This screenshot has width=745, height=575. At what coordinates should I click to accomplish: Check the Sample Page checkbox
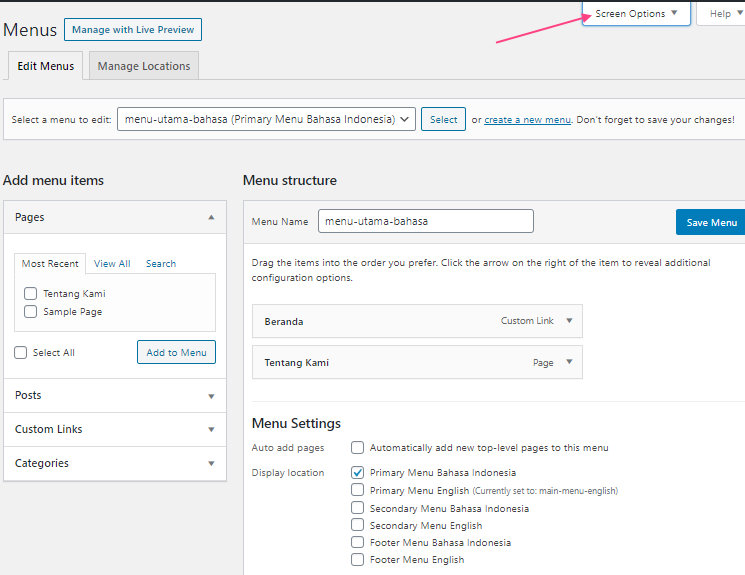click(30, 312)
